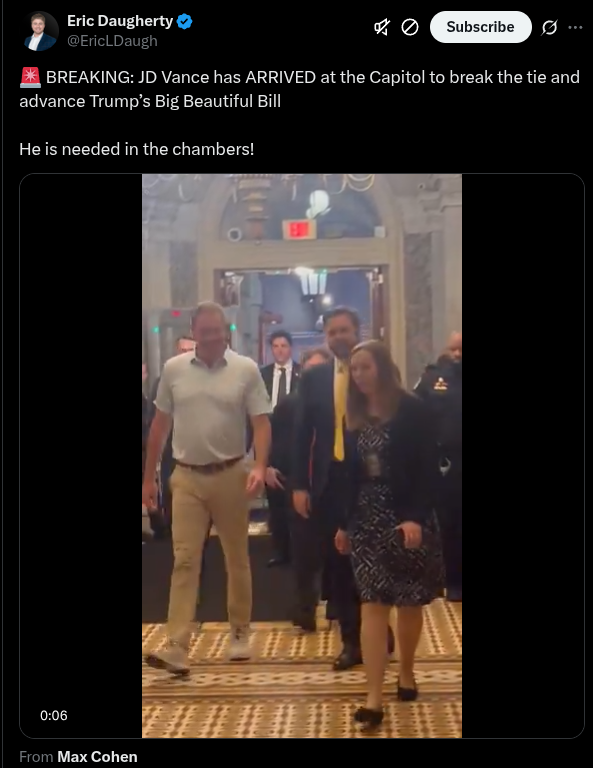
Task: Open the Eric Daugherty display name link
Action: (120, 21)
